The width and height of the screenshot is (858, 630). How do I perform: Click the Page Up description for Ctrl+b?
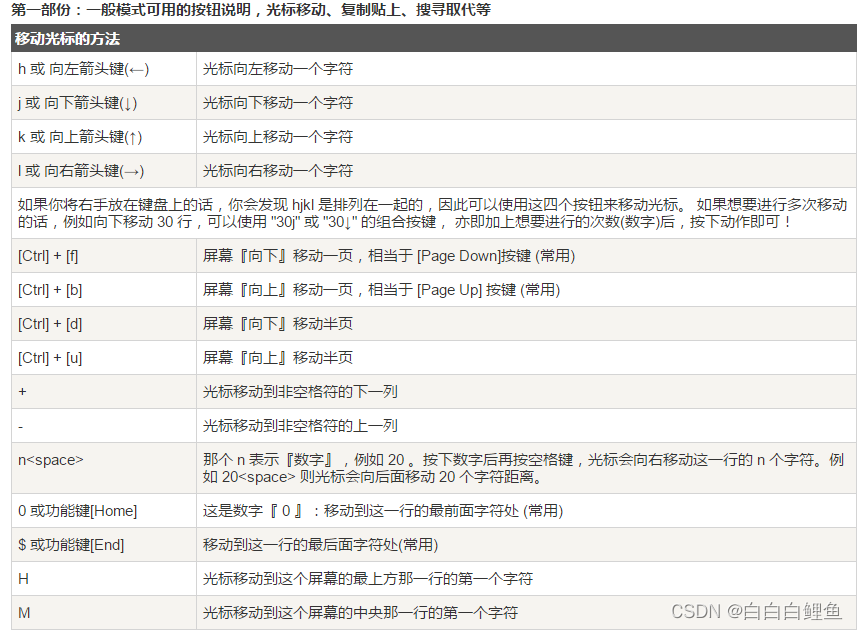tap(381, 290)
